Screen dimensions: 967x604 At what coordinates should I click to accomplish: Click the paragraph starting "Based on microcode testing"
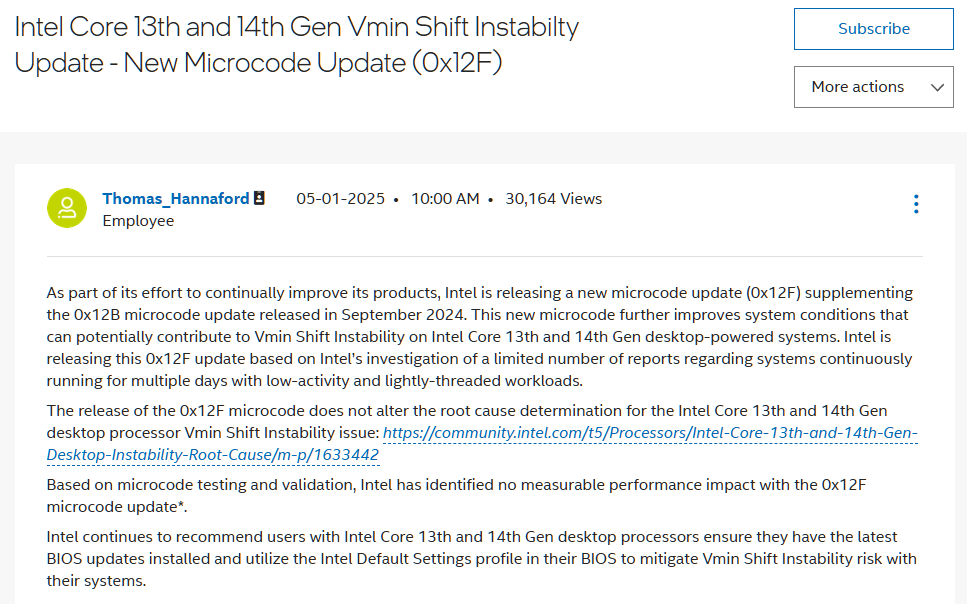(456, 496)
